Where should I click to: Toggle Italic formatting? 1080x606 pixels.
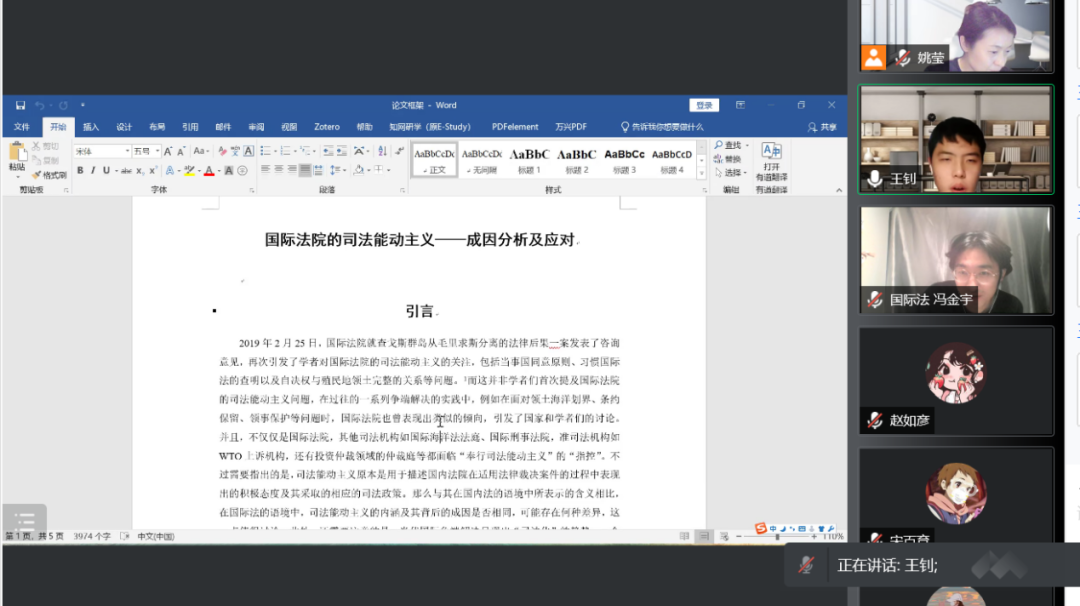pyautogui.click(x=93, y=171)
